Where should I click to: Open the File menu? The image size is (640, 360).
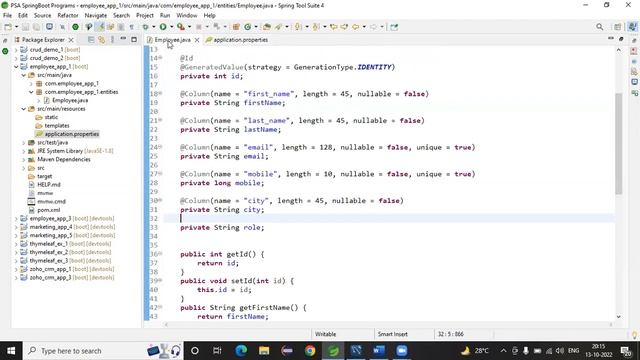click(x=7, y=15)
